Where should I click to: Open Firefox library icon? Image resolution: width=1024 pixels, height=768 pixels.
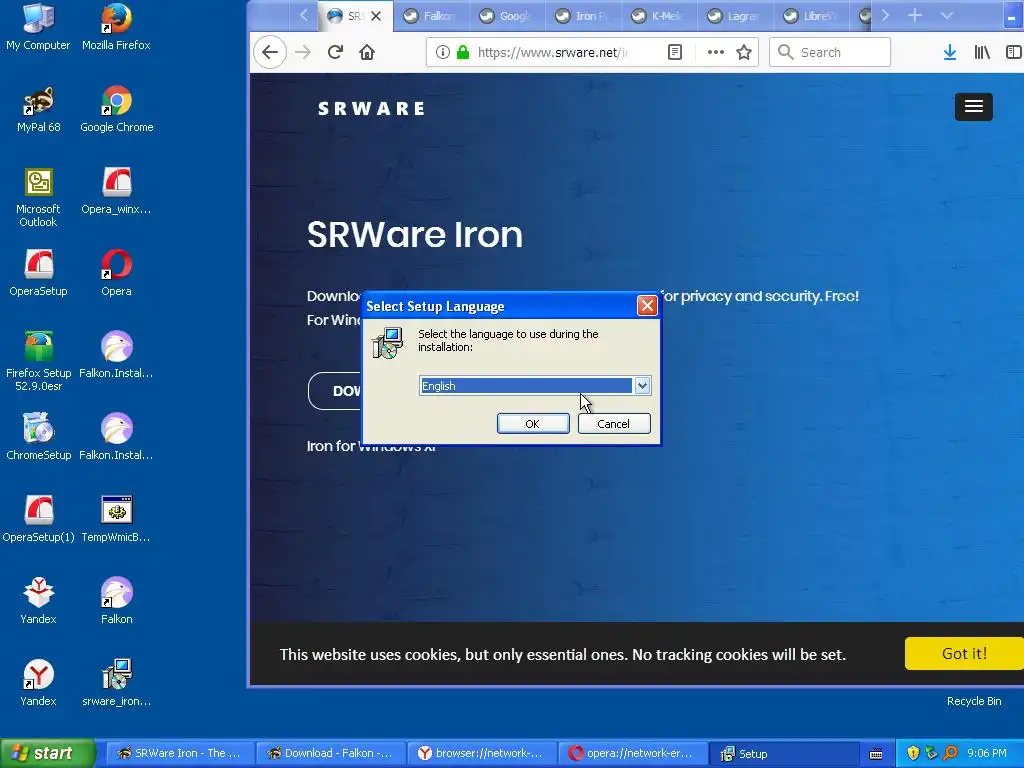coord(982,52)
